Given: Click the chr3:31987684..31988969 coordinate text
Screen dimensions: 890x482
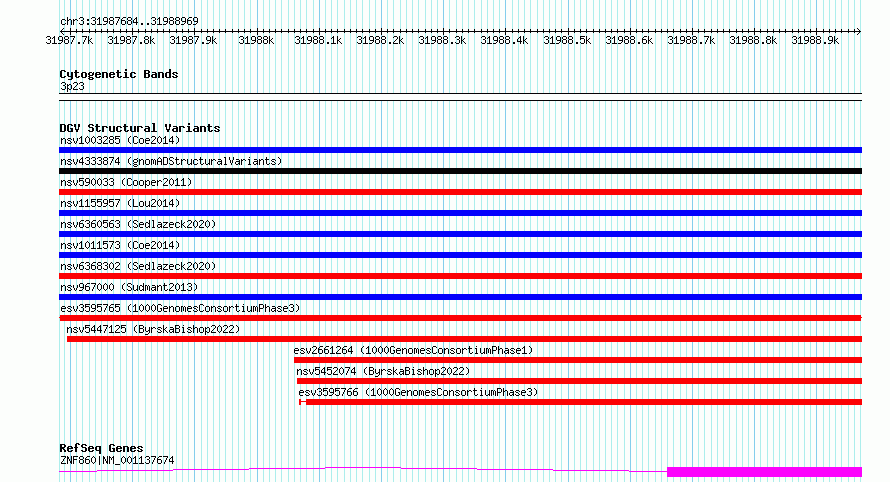Looking at the screenshot, I should coord(129,22).
